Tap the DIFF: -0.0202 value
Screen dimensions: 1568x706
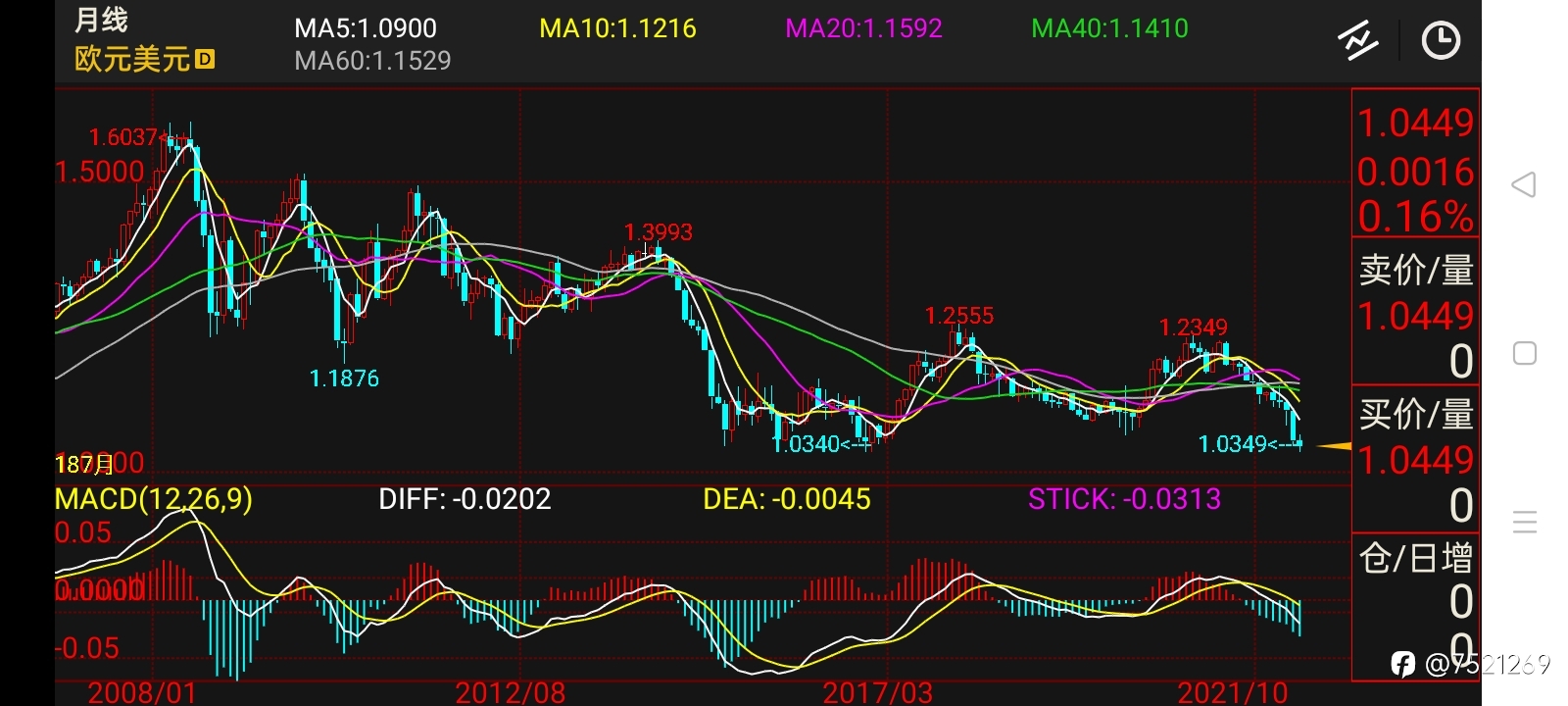465,499
